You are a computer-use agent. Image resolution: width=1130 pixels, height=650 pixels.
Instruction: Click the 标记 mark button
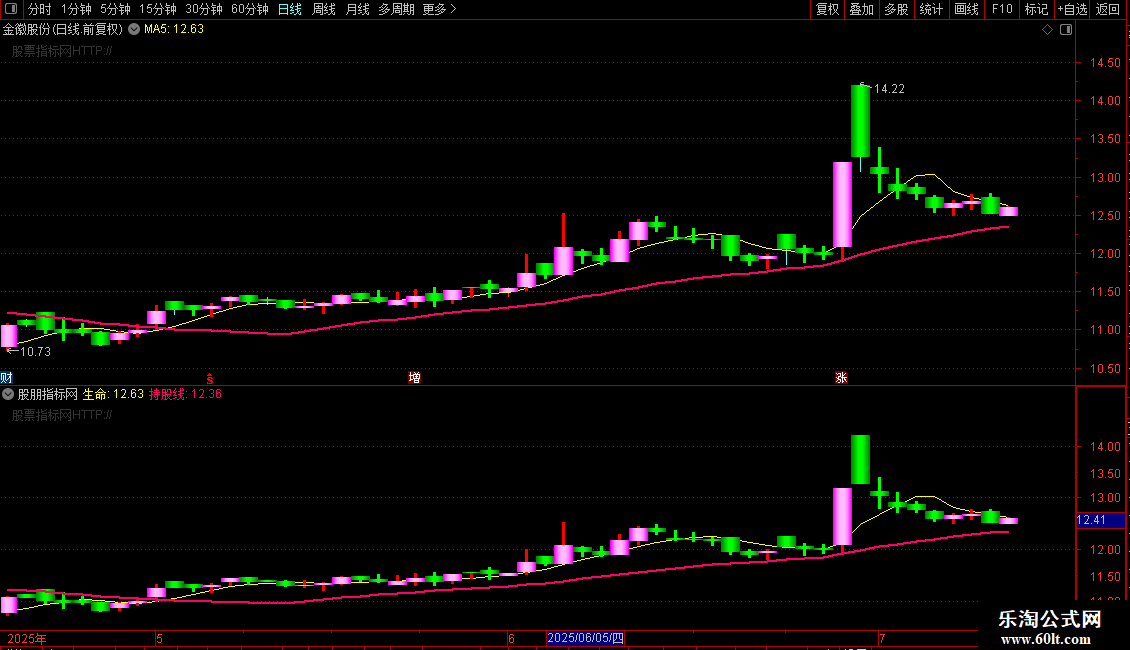(x=1036, y=9)
